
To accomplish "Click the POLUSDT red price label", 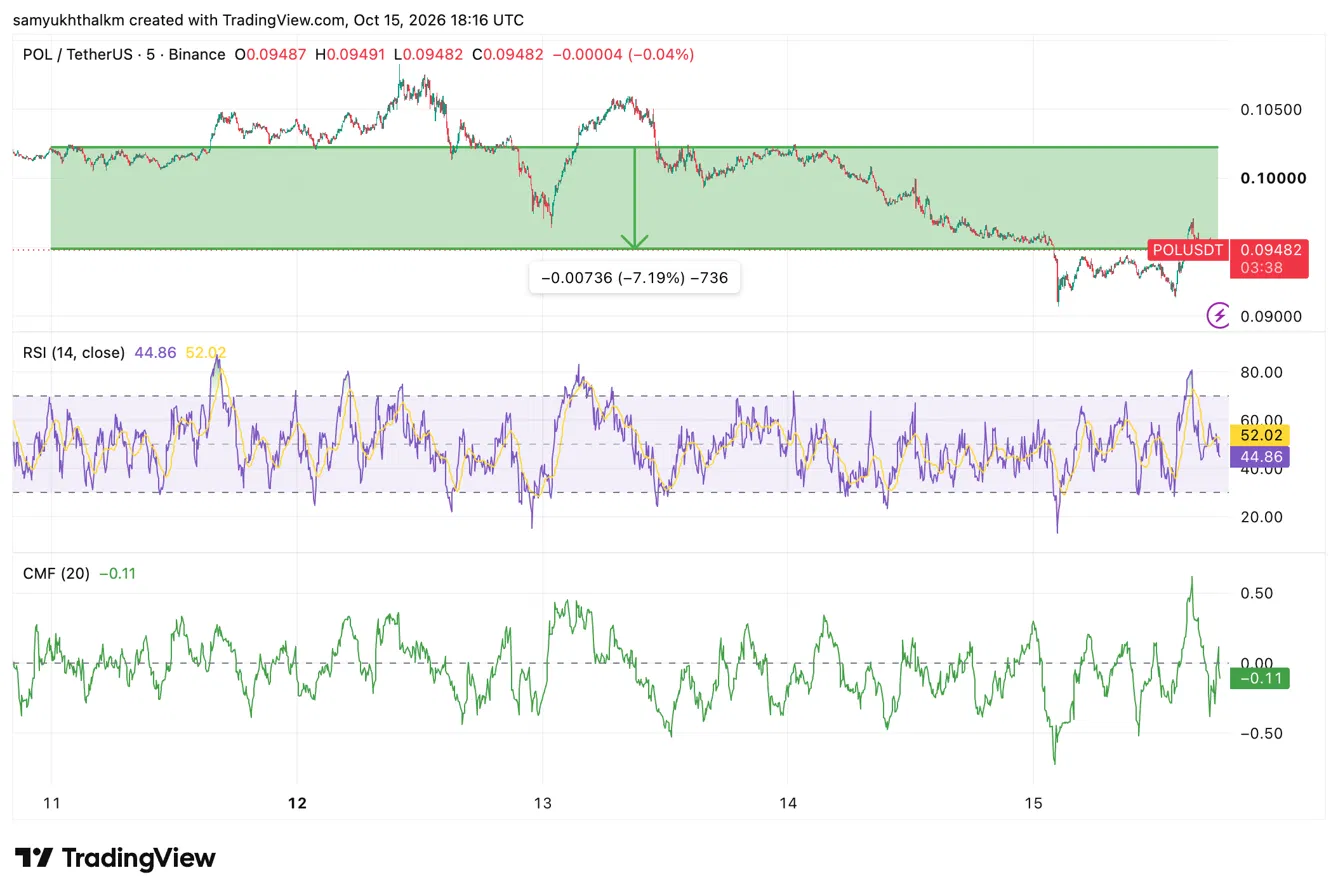I will (x=1187, y=250).
